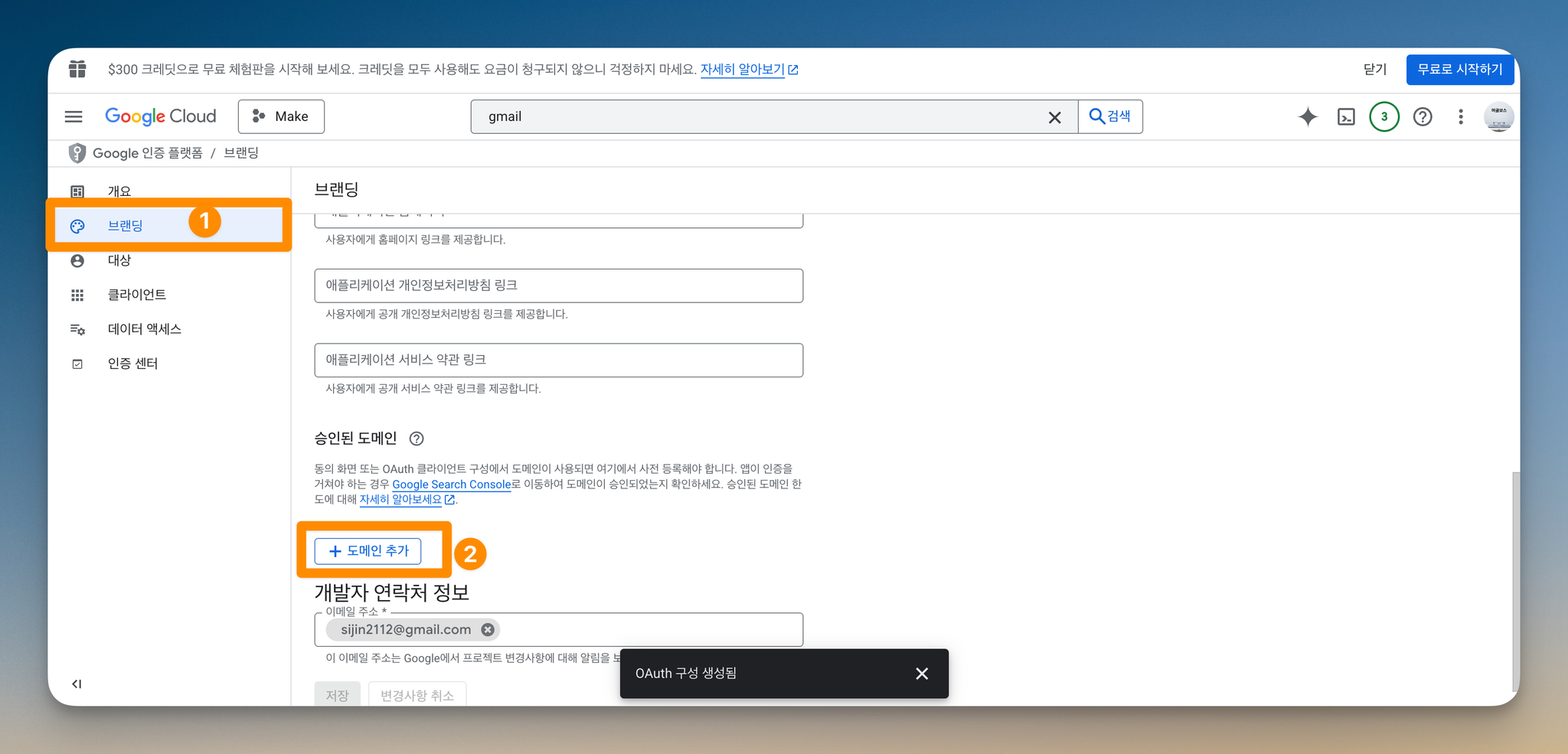
Task: Show help for 승인된 도메인
Action: point(416,439)
